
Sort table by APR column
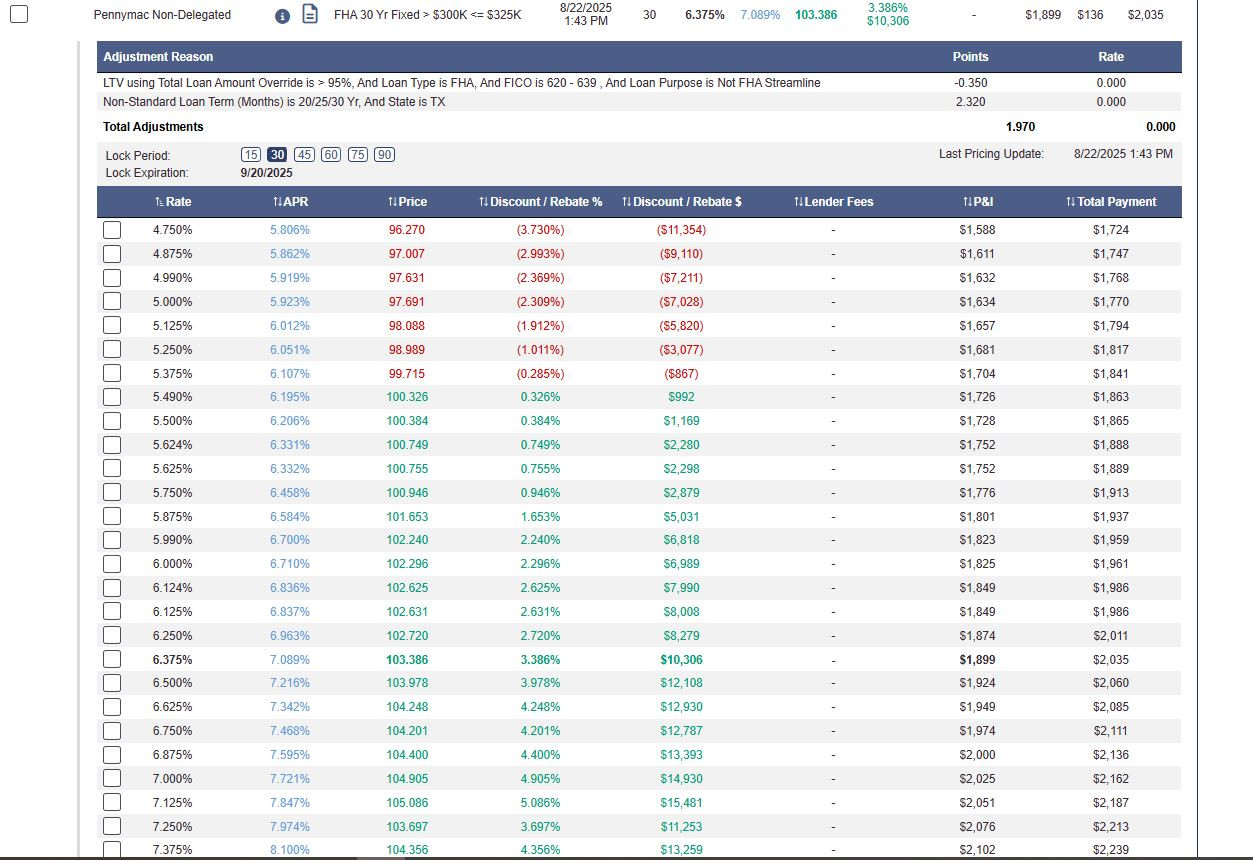point(290,202)
